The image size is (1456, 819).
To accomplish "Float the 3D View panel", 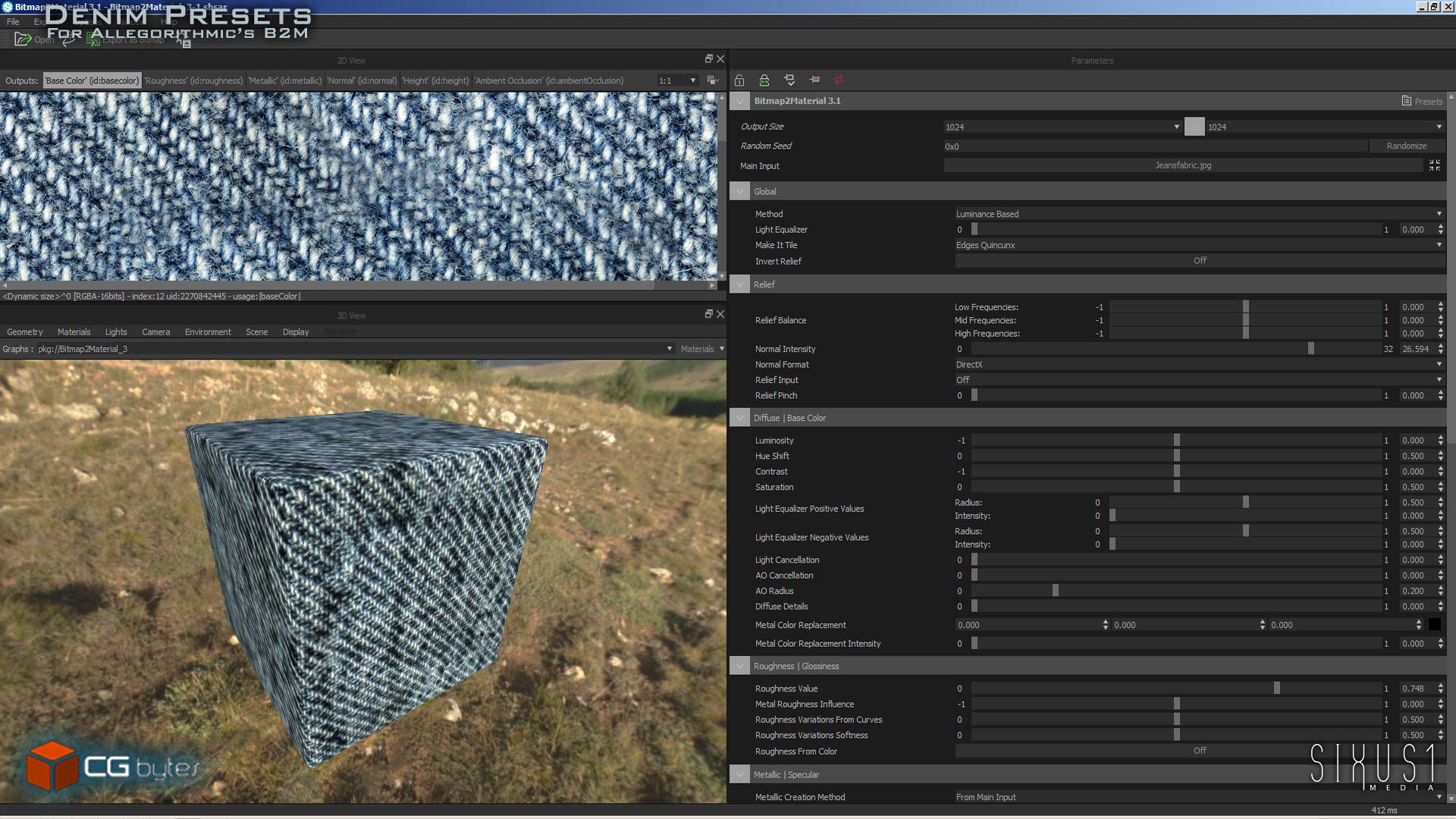I will [x=709, y=314].
